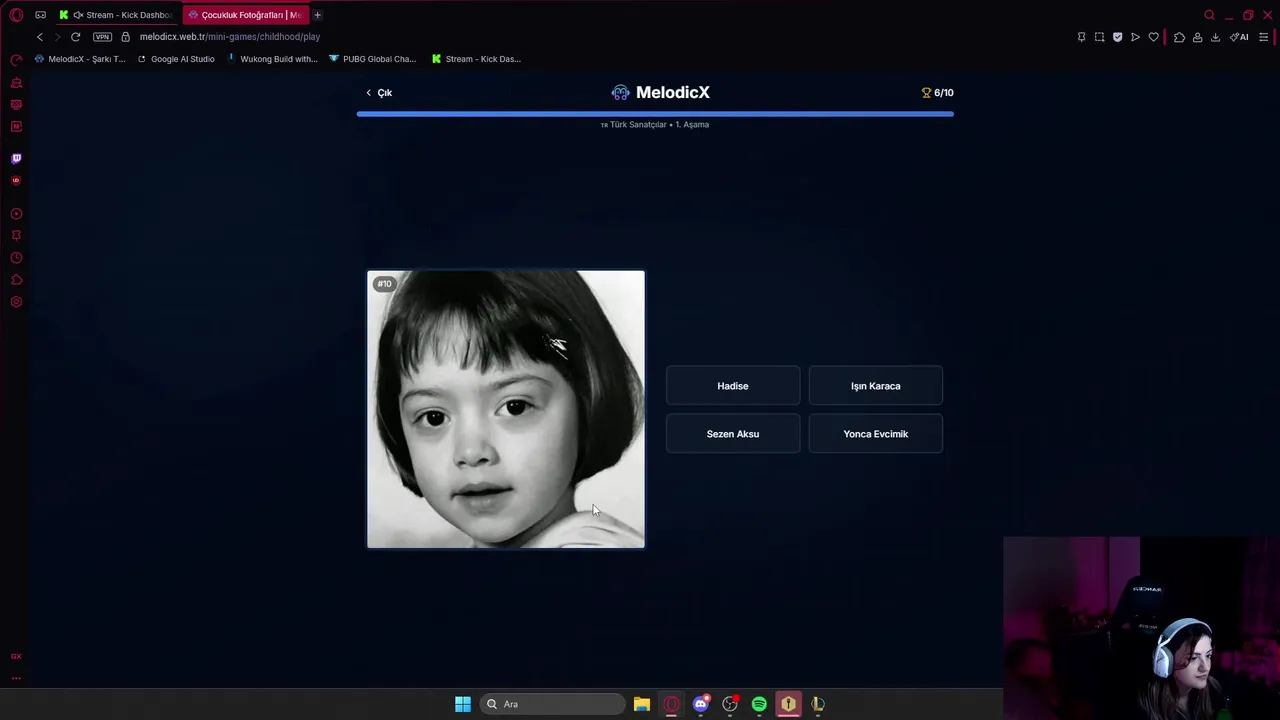The height and width of the screenshot is (720, 1280).
Task: Activate the snapshot capture tool icon
Action: point(1099,37)
